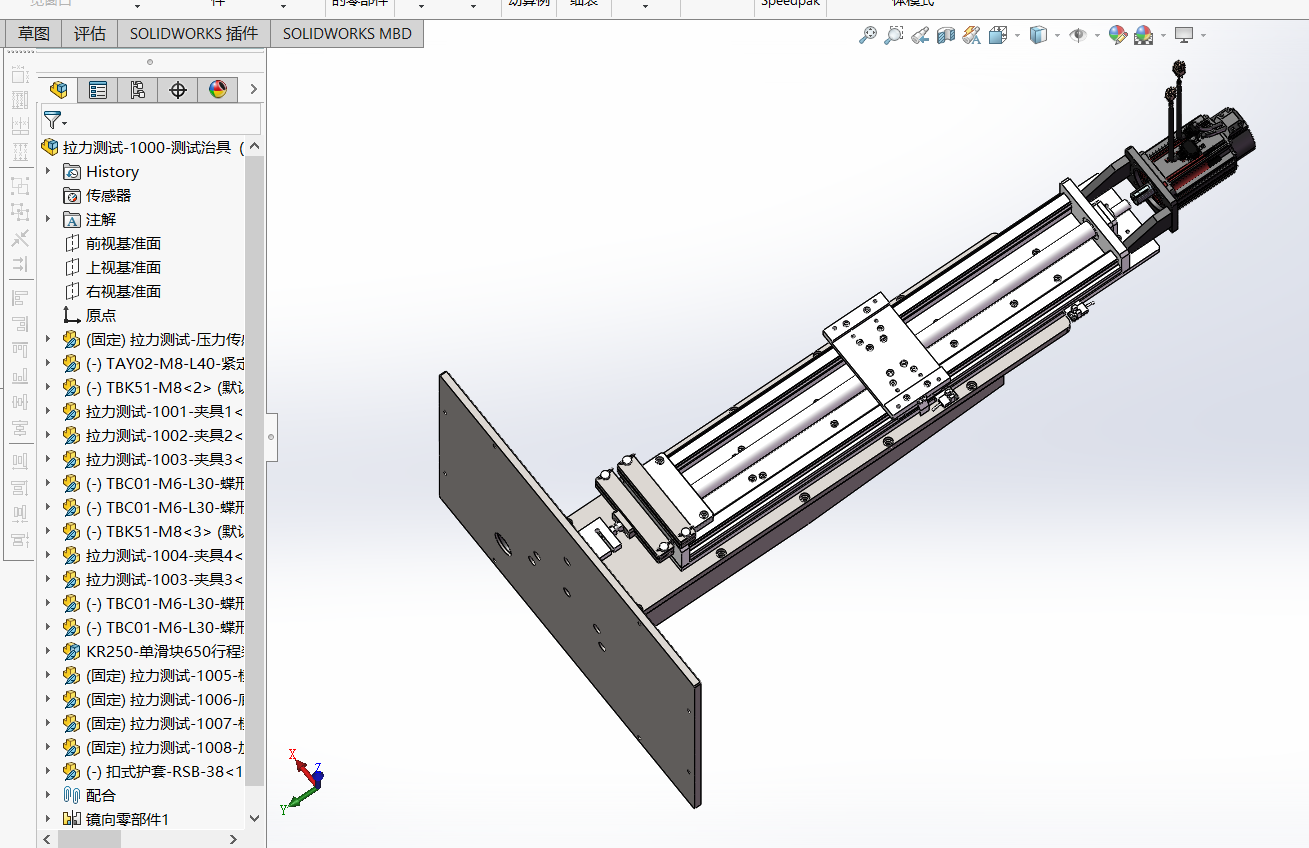Open the DimXpertManager crosshair tab
This screenshot has height=848, width=1309.
tap(178, 90)
